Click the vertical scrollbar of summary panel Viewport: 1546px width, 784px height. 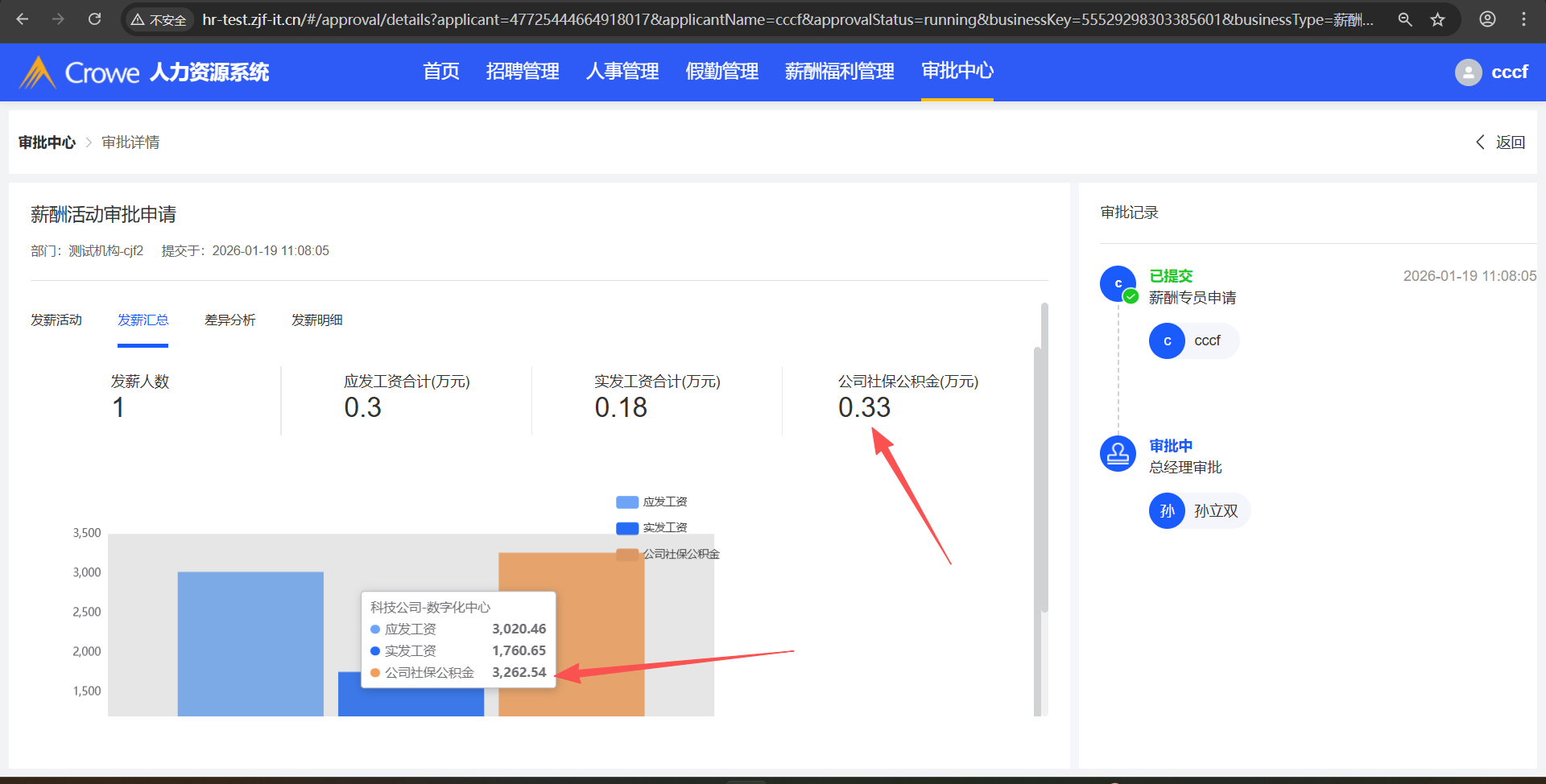point(1044,459)
